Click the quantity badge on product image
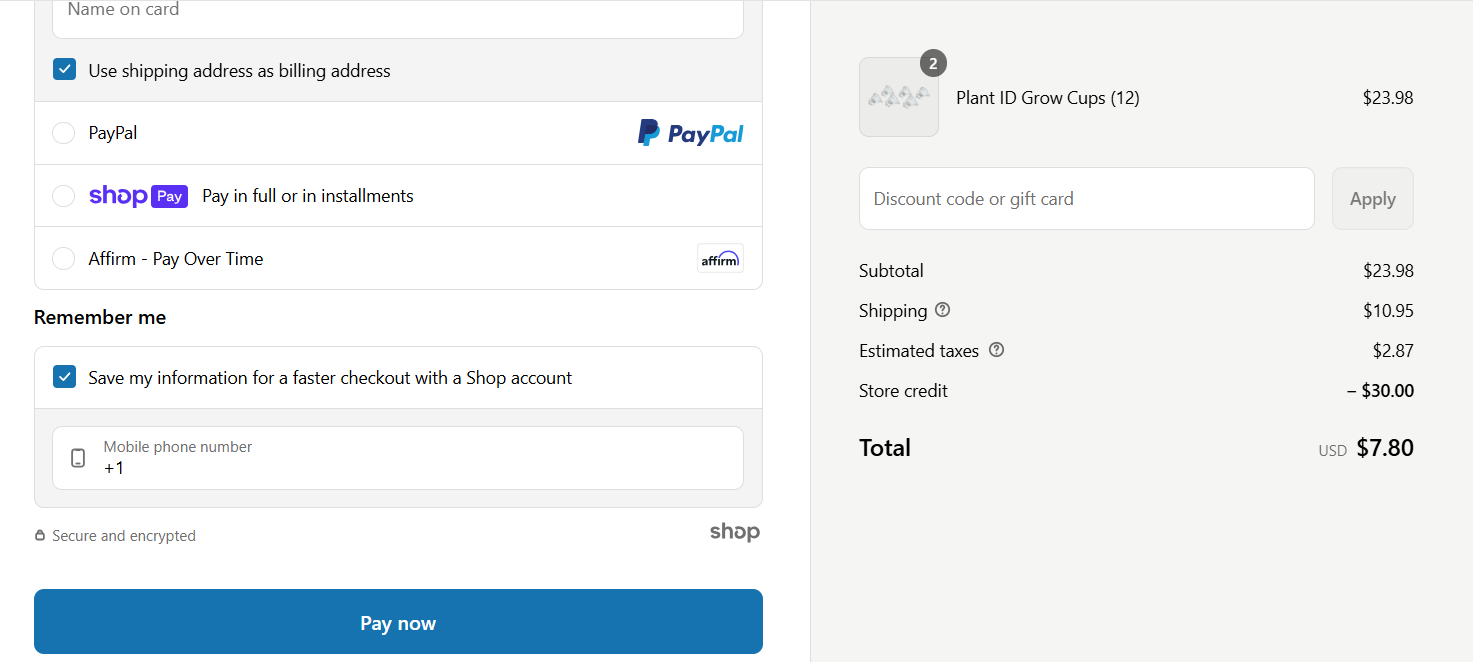This screenshot has height=662, width=1473. pyautogui.click(x=933, y=63)
